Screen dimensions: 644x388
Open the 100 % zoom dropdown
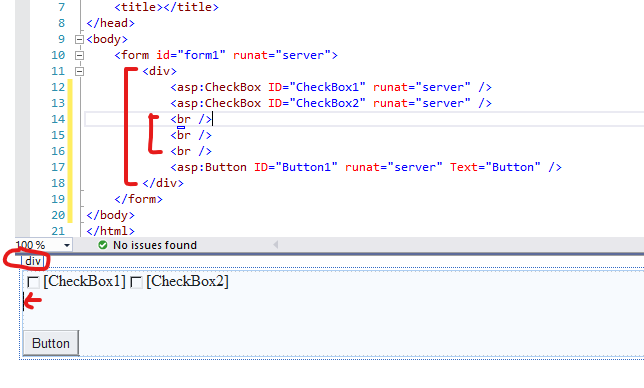(67, 246)
